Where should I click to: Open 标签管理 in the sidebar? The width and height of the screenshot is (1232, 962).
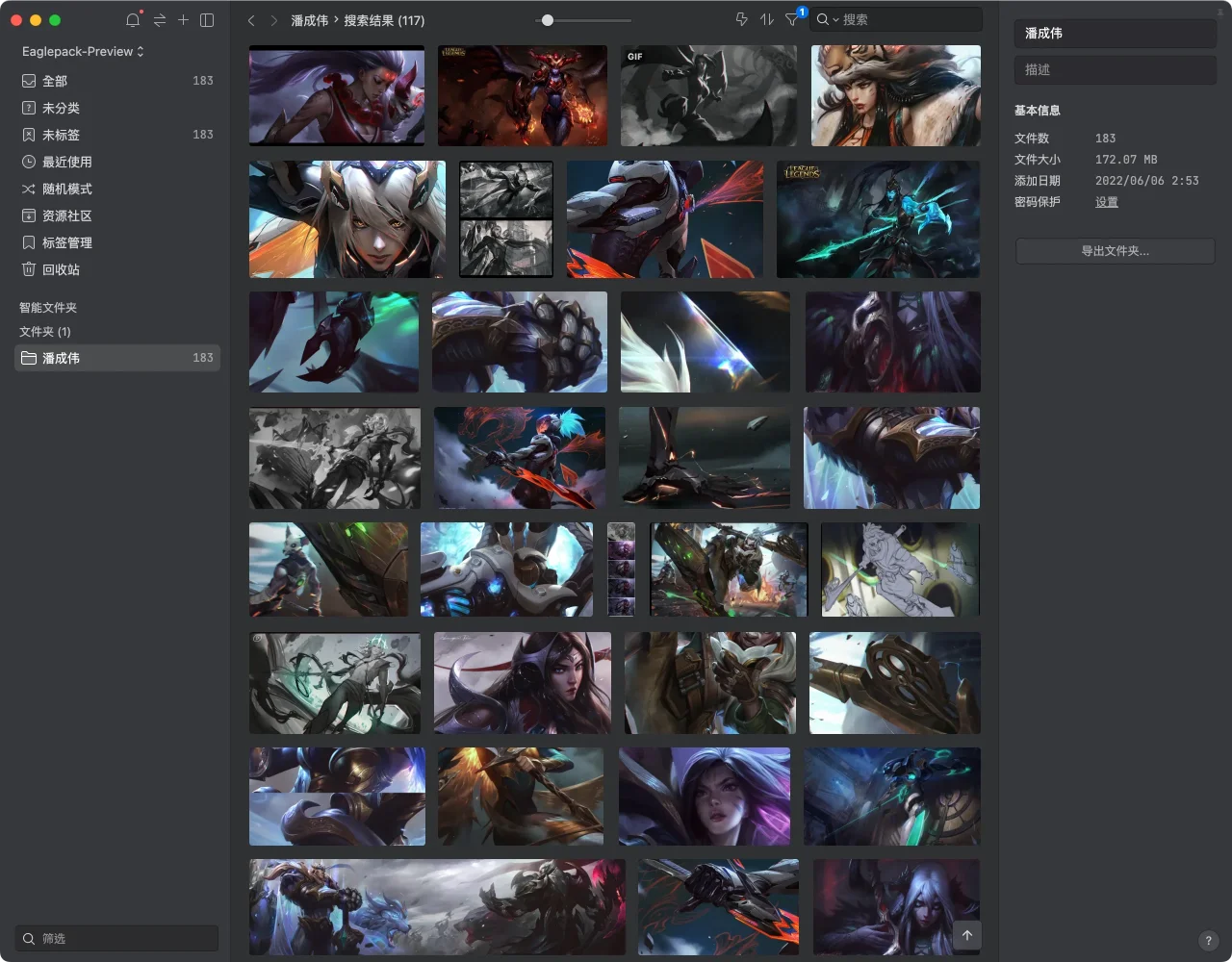[x=117, y=242]
